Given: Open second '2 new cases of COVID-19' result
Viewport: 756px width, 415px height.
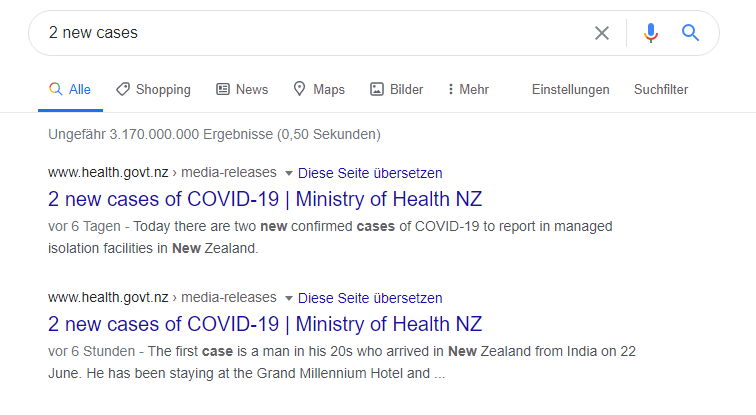Looking at the screenshot, I should point(265,324).
